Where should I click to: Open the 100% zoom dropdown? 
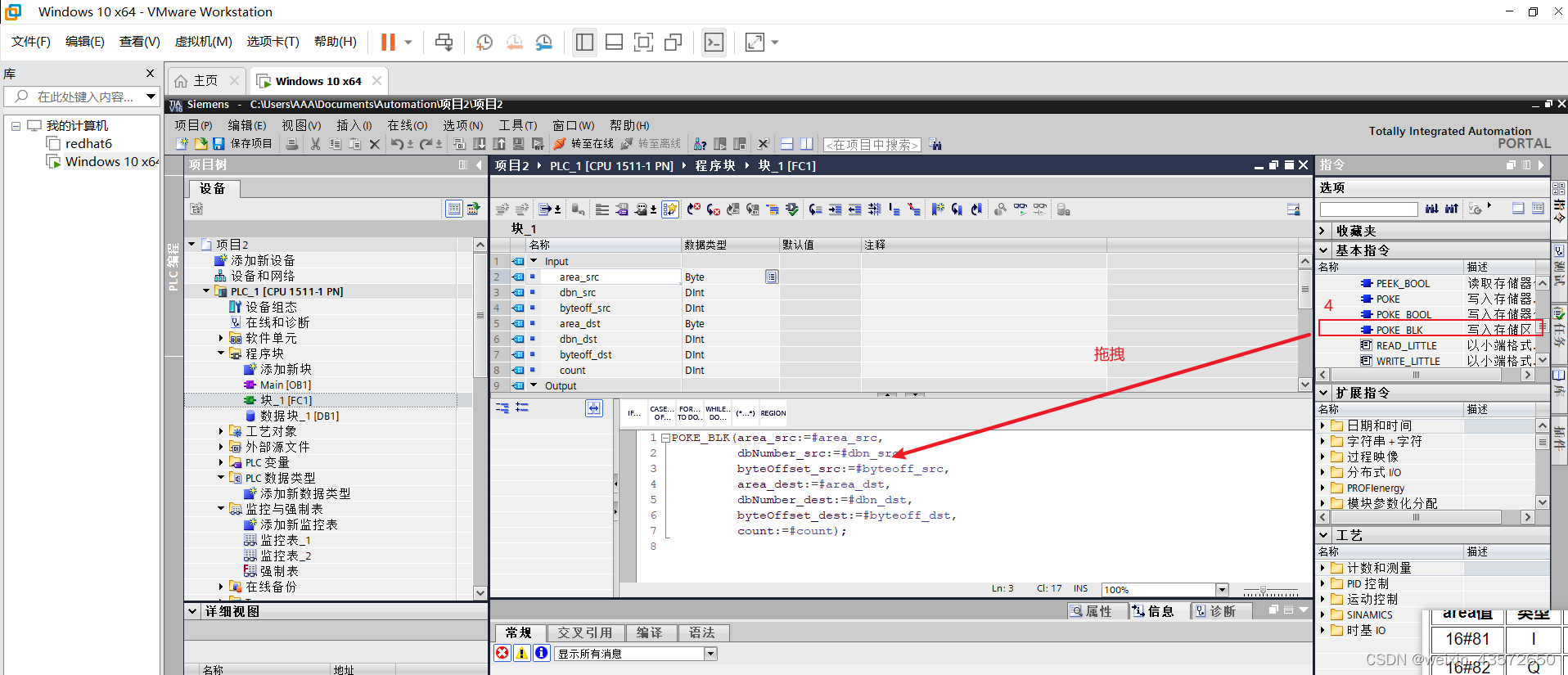1222,589
